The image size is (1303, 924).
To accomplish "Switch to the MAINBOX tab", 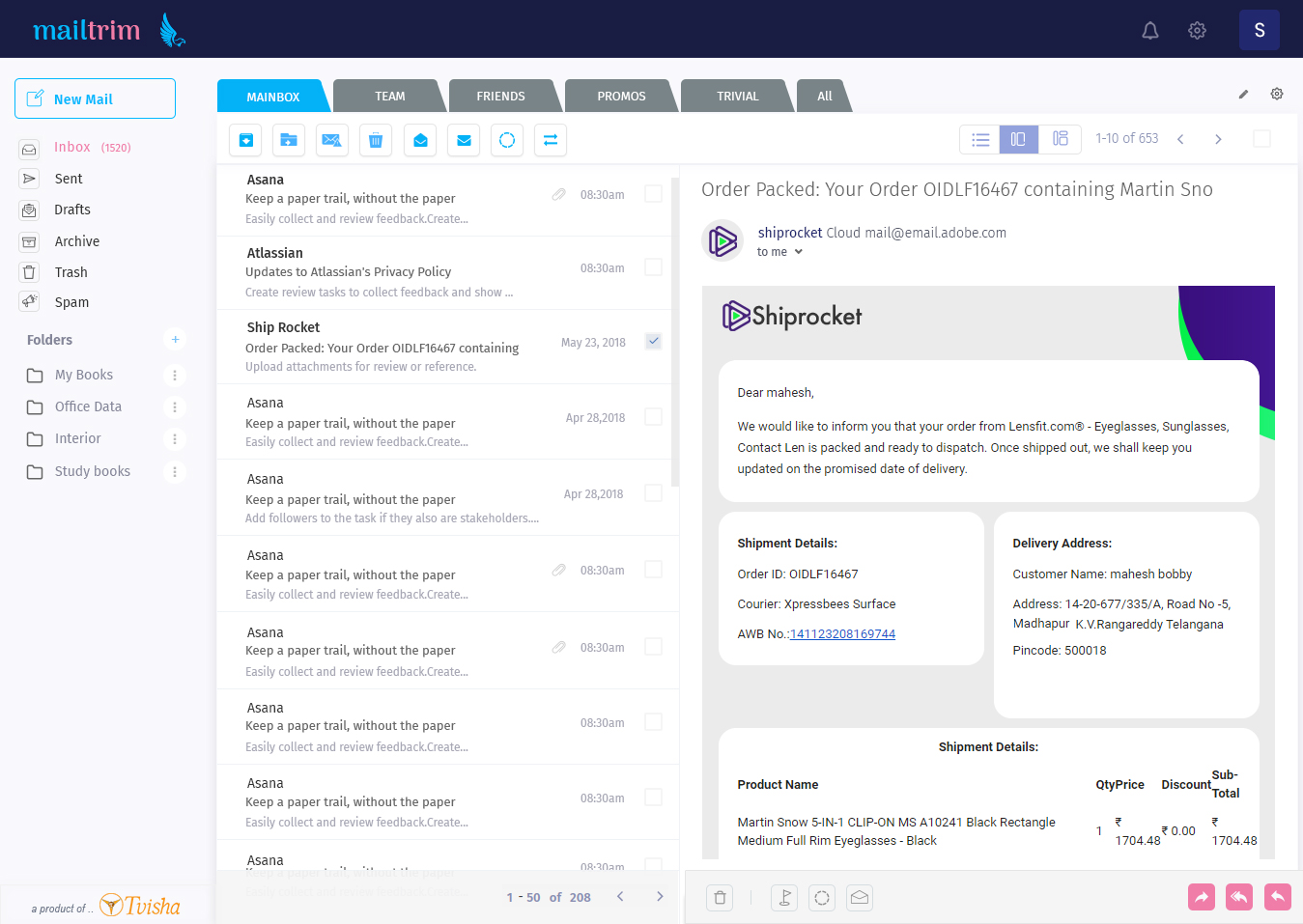I will (273, 97).
